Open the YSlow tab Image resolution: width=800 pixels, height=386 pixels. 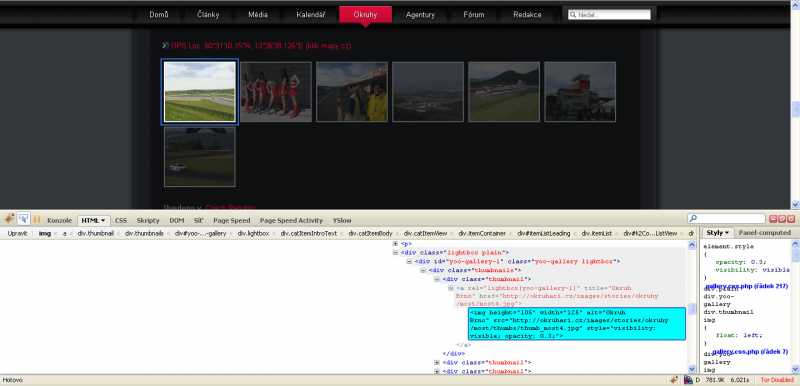(342, 220)
